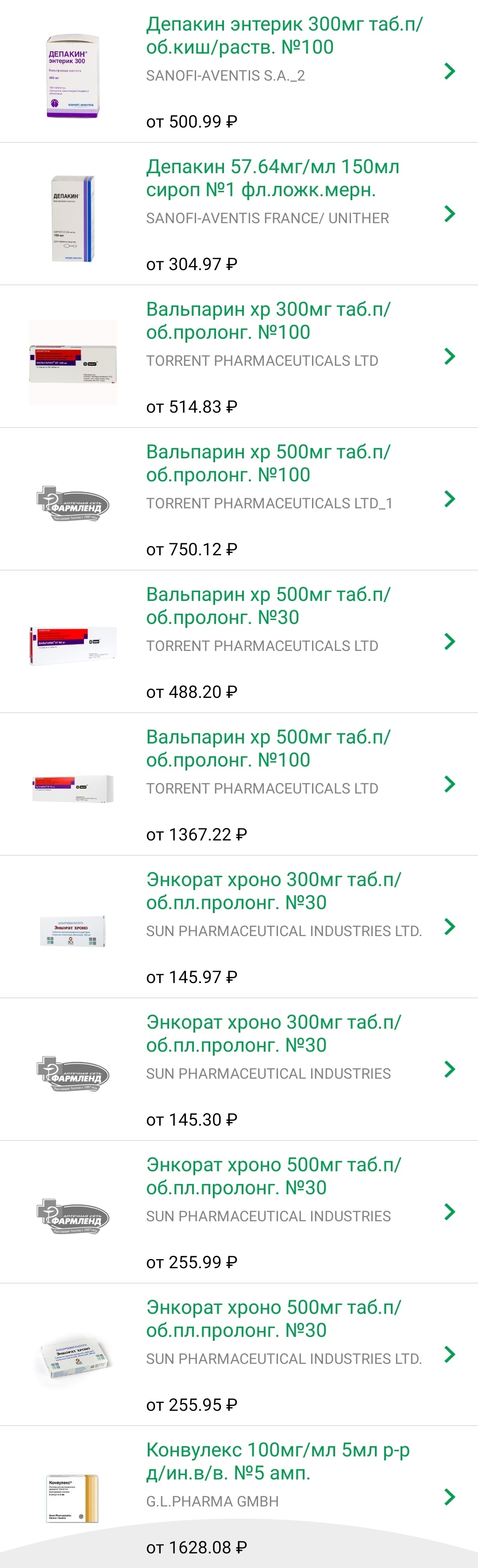Expand the Депакин сироп item chevron
Image resolution: width=478 pixels, height=1568 pixels.
coord(450,213)
